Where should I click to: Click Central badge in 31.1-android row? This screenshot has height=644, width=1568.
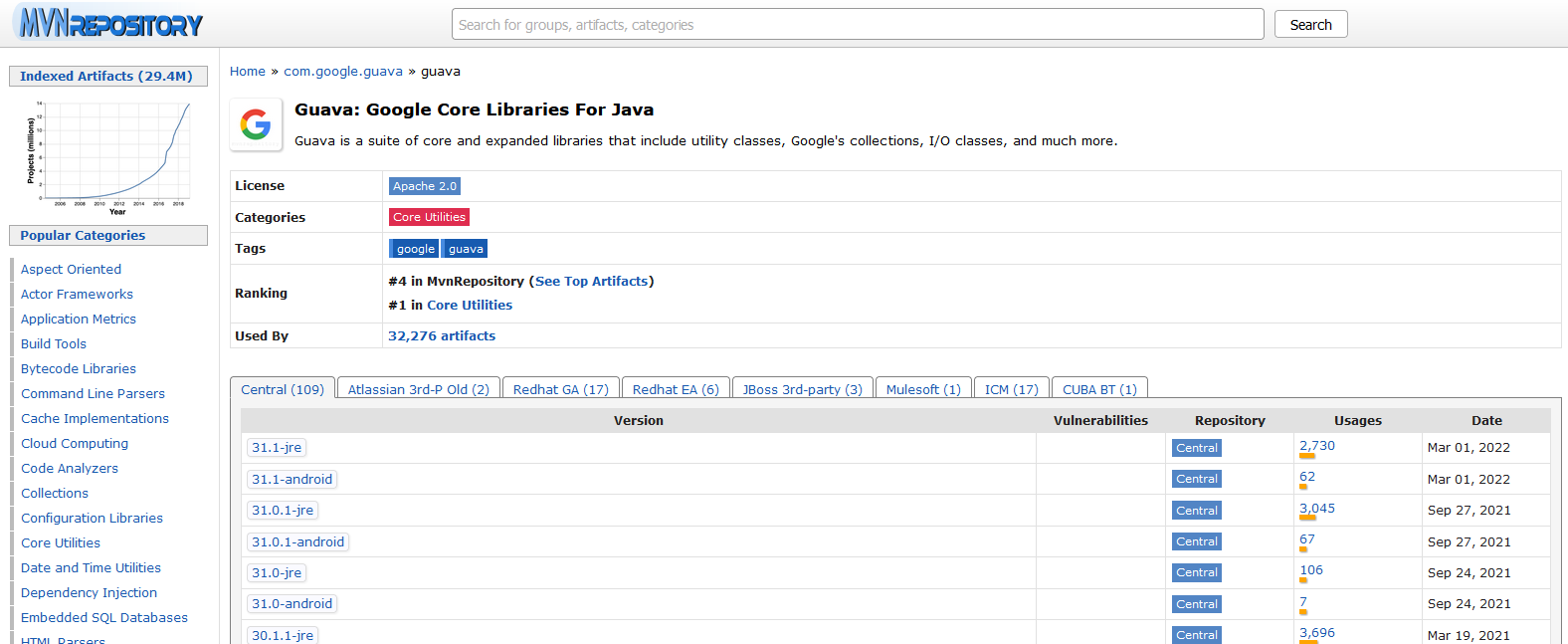pyautogui.click(x=1197, y=479)
